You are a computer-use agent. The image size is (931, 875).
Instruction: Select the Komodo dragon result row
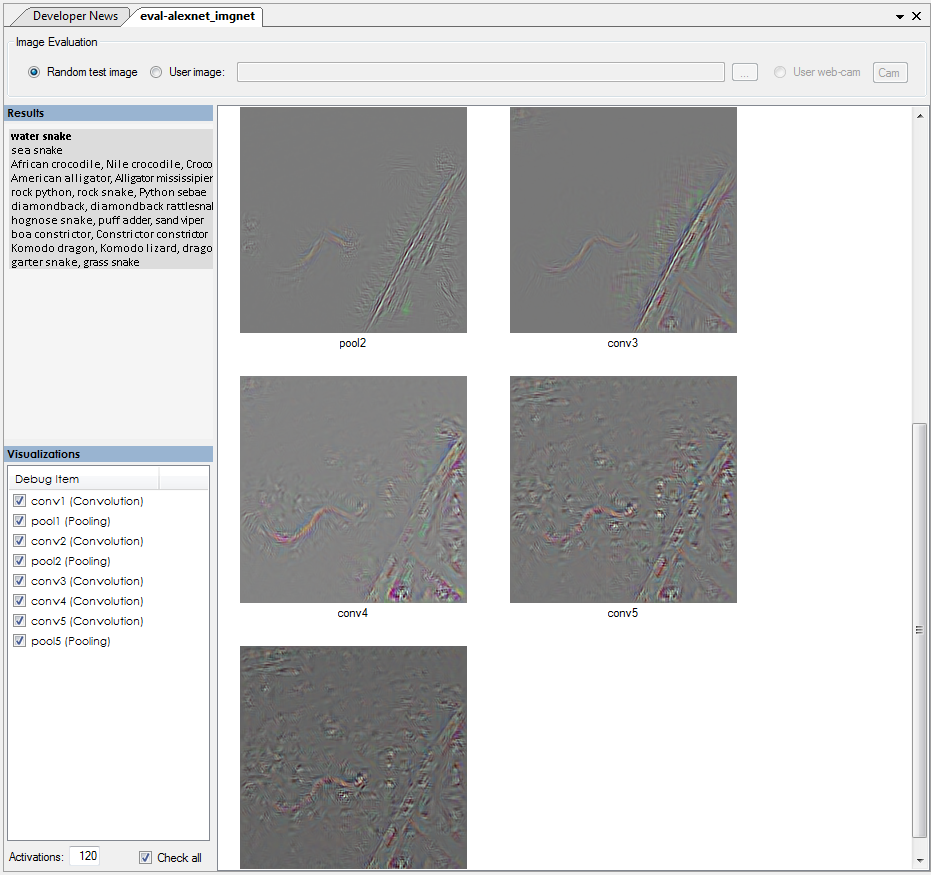click(110, 248)
